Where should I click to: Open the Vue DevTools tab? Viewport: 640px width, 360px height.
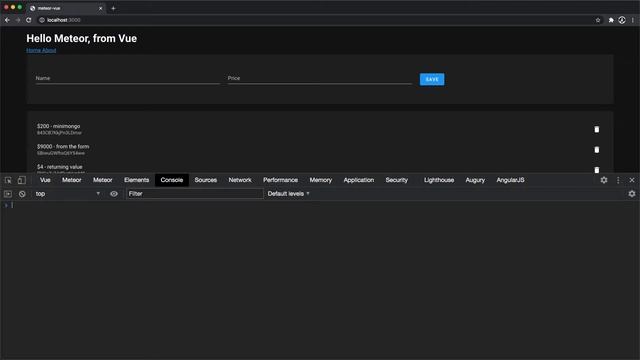coord(45,180)
